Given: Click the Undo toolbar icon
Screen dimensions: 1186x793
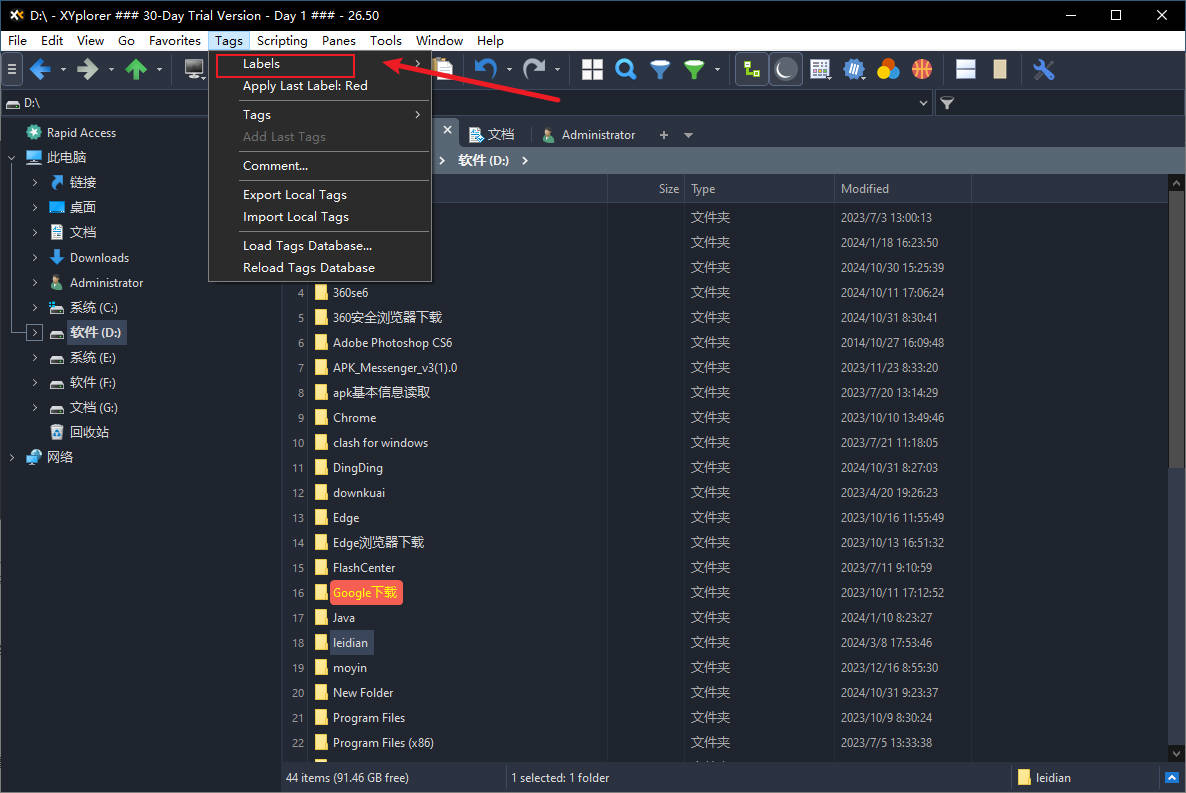Looking at the screenshot, I should point(486,69).
